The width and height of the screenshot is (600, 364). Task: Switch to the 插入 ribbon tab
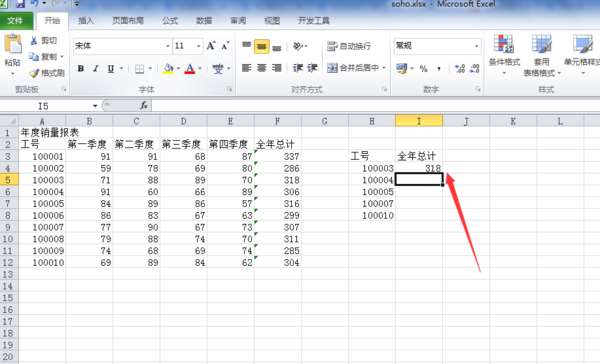[86, 20]
